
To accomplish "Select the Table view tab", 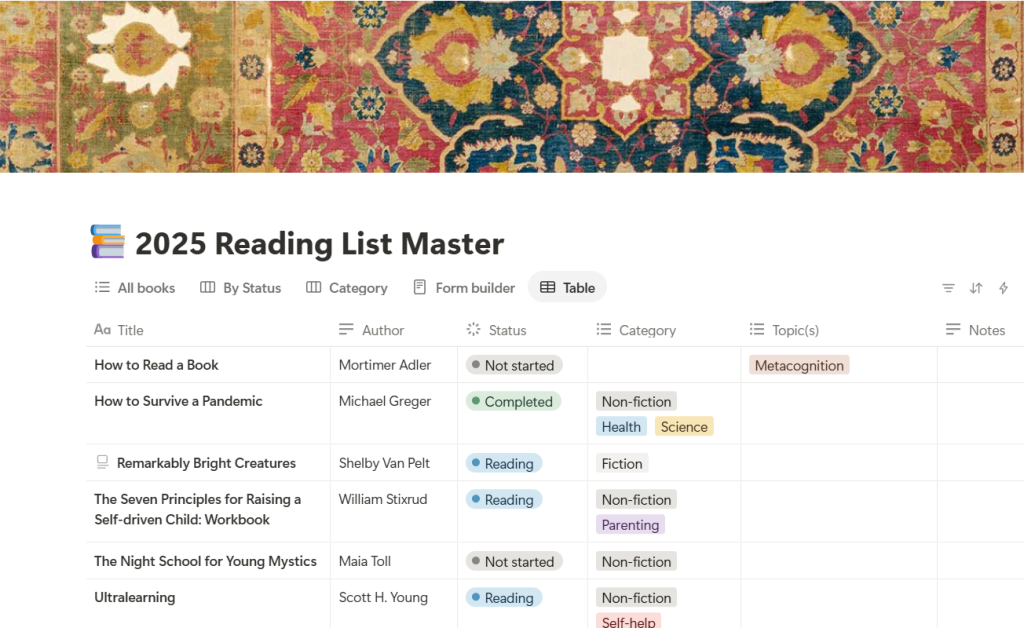I will (567, 288).
